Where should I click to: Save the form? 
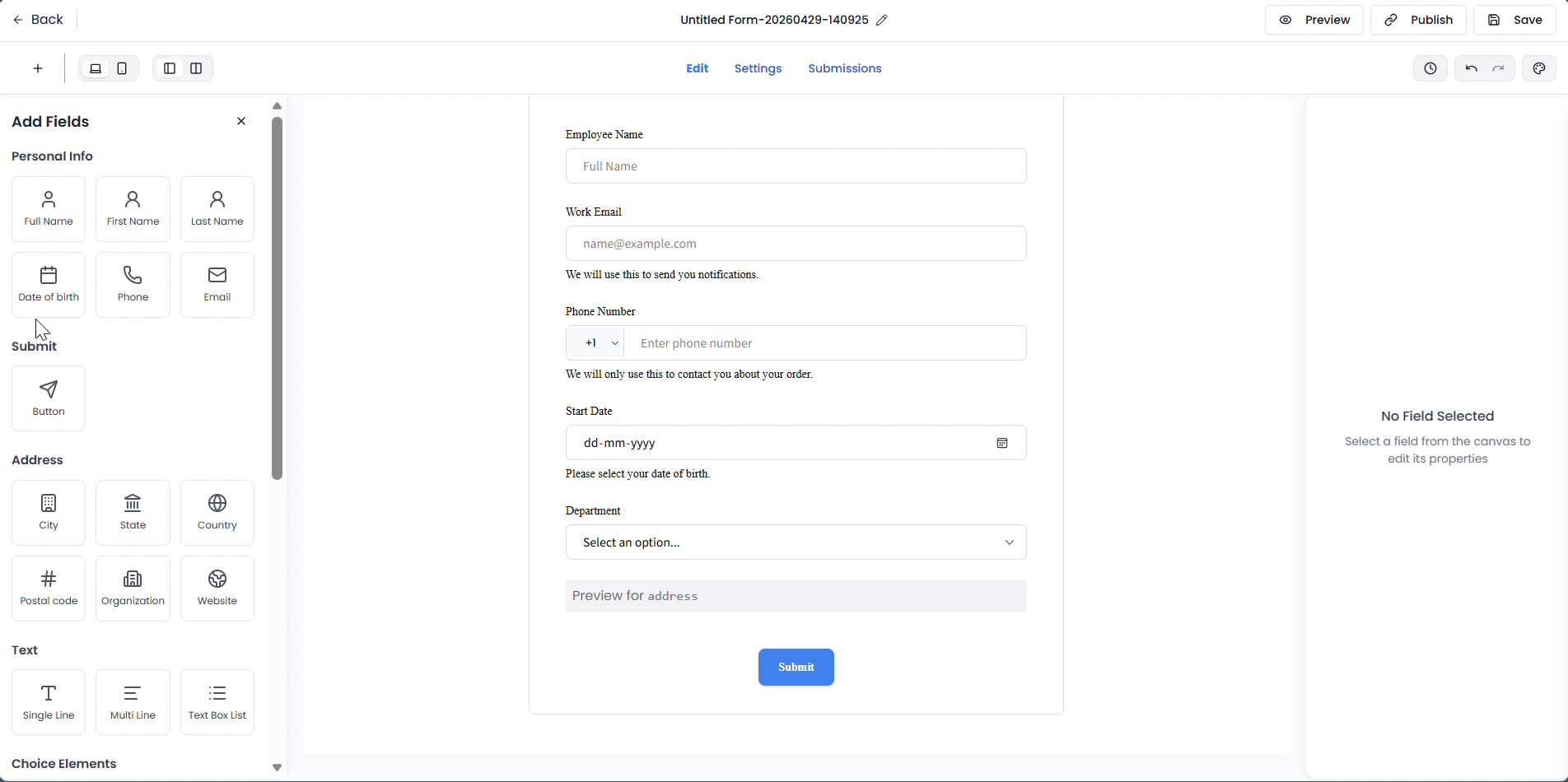coord(1514,20)
